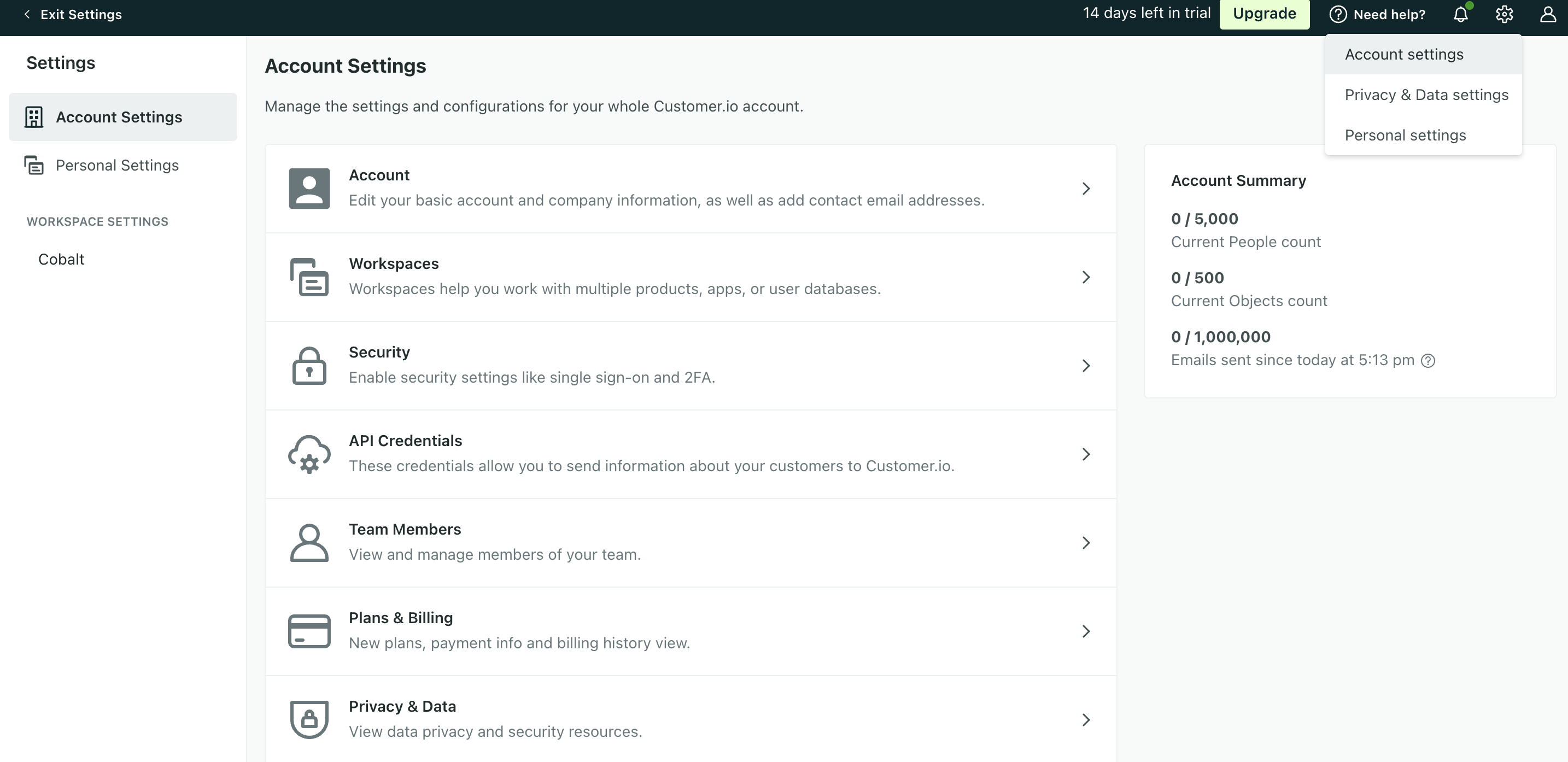Open the notification bell
Viewport: 1568px width, 762px height.
click(1461, 14)
